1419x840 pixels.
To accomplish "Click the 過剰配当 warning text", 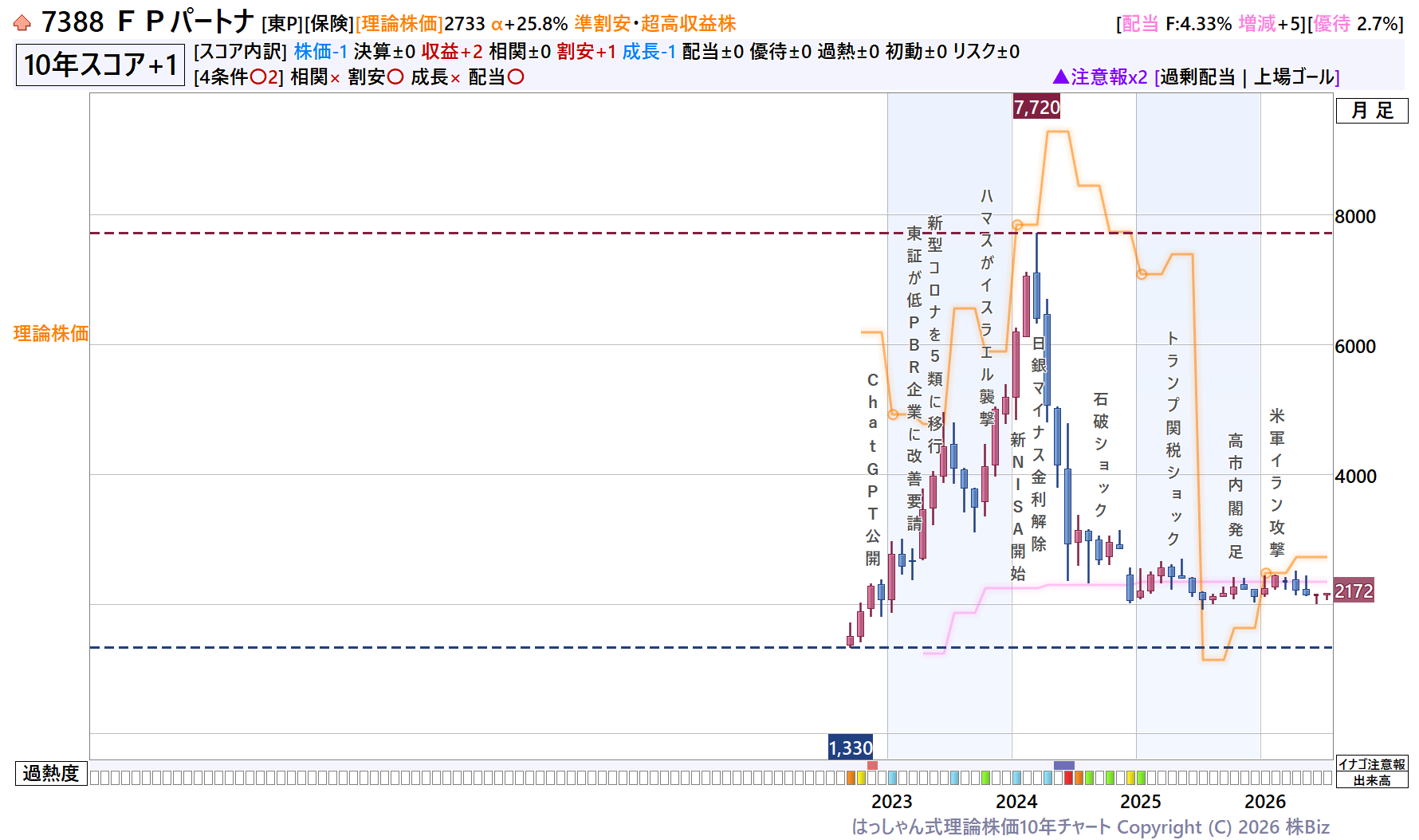I will coord(1197,77).
